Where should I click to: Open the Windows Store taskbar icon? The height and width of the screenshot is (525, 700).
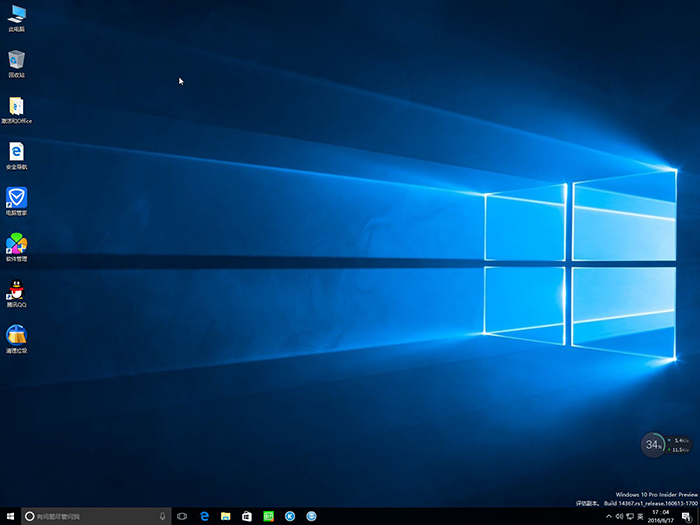click(246, 516)
